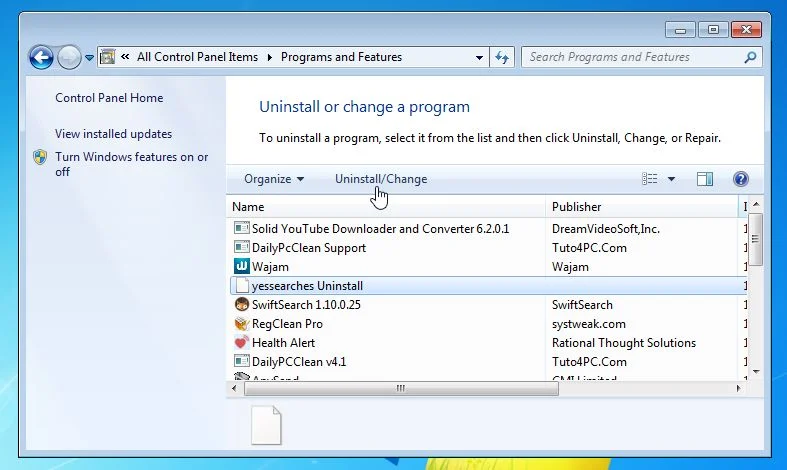Click publisher Rational Thought Solutions cell

pos(624,343)
